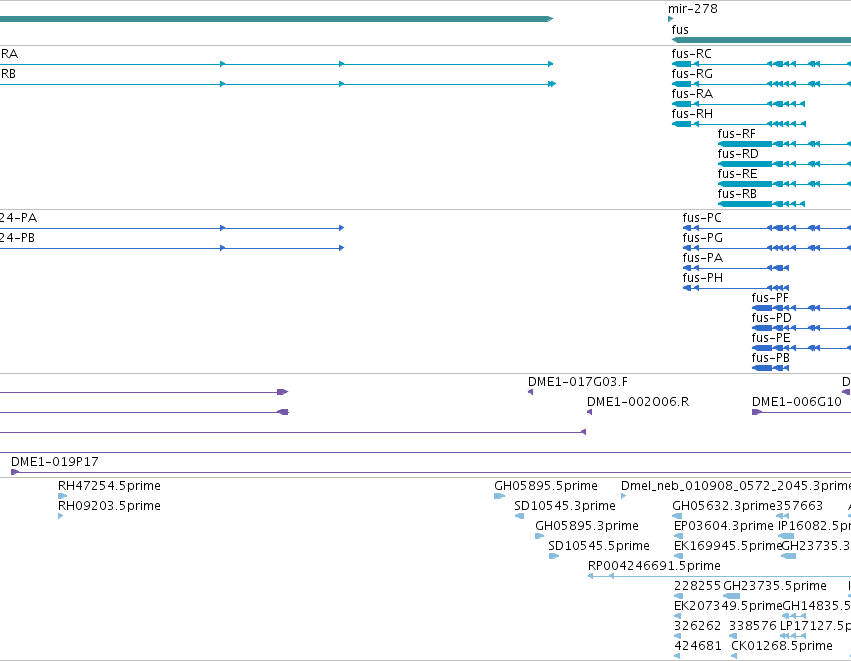851x661 pixels.
Task: Click the GH05632.3prime EST label
Action: (724, 506)
